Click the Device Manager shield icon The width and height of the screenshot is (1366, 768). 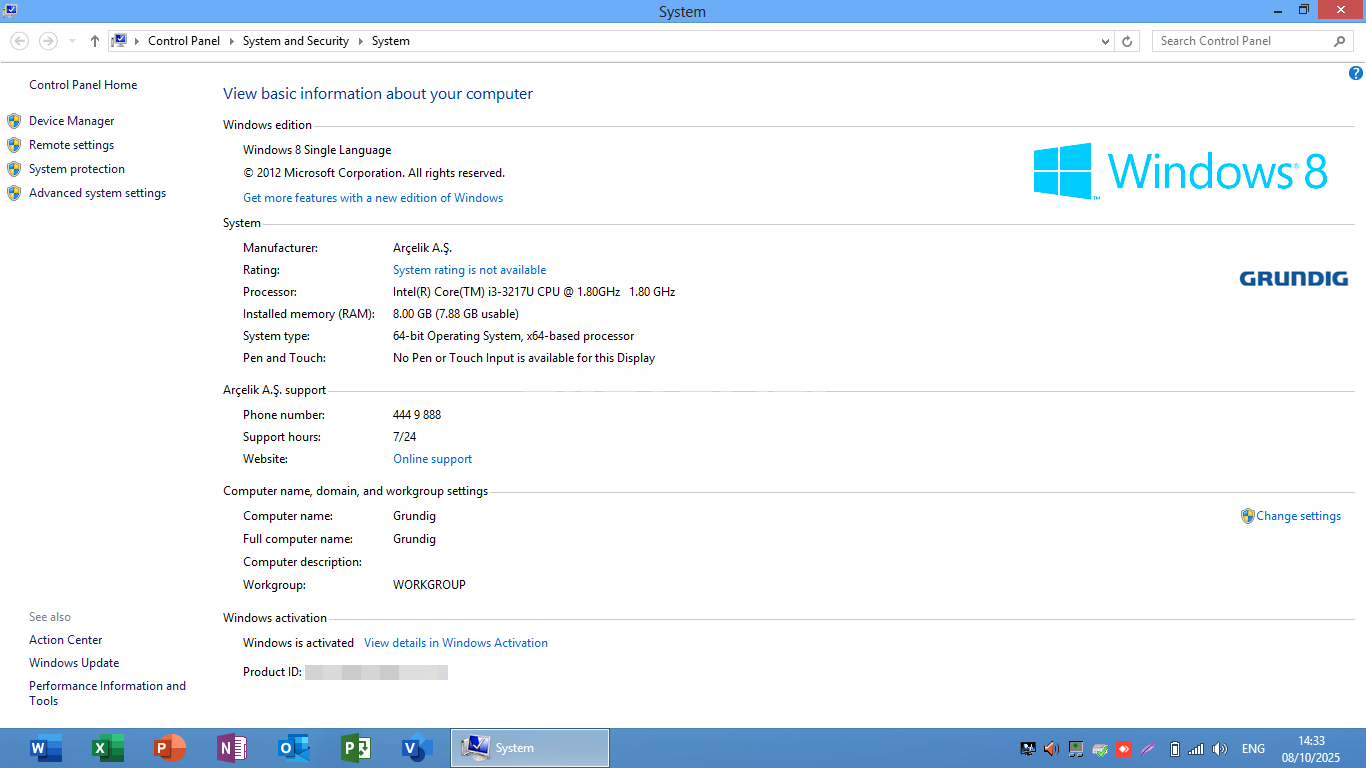coord(14,121)
